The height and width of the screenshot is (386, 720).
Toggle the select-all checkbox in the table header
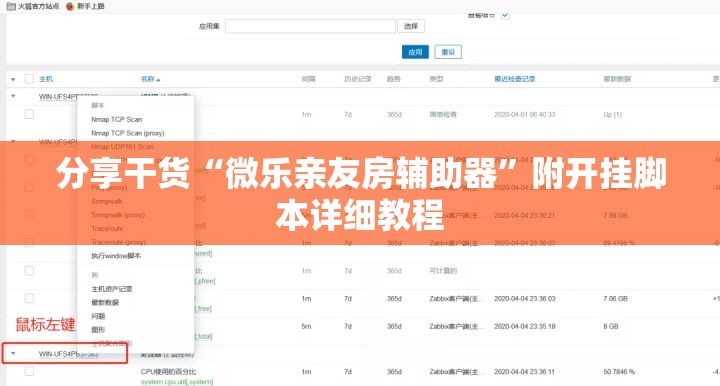(x=29, y=79)
